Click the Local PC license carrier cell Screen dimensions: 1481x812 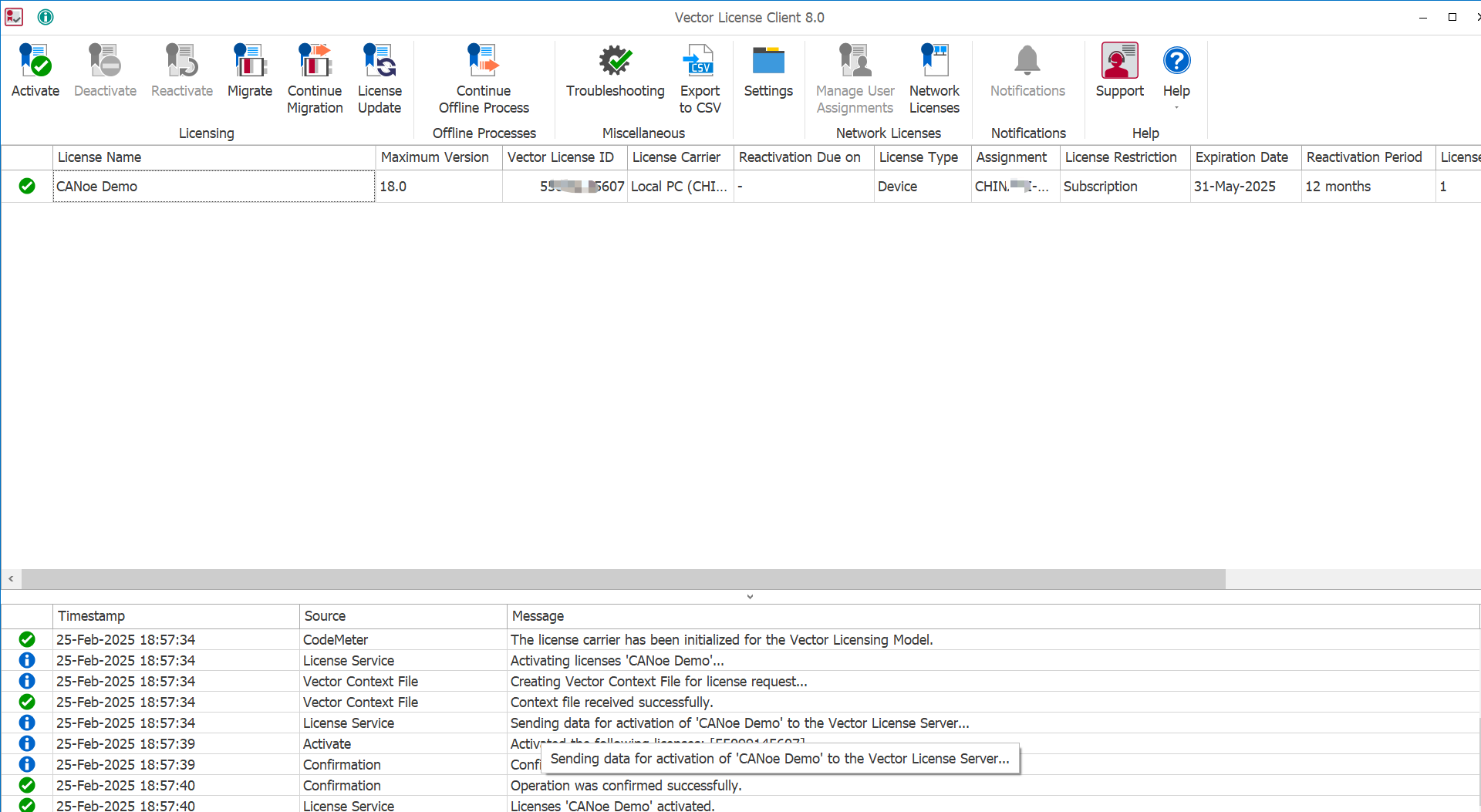(680, 187)
